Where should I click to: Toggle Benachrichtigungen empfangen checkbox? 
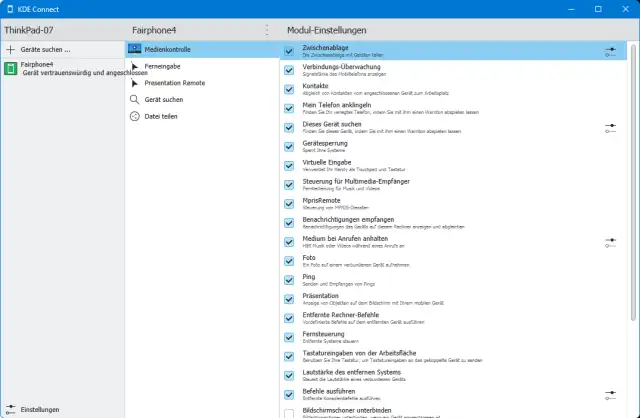pos(289,223)
